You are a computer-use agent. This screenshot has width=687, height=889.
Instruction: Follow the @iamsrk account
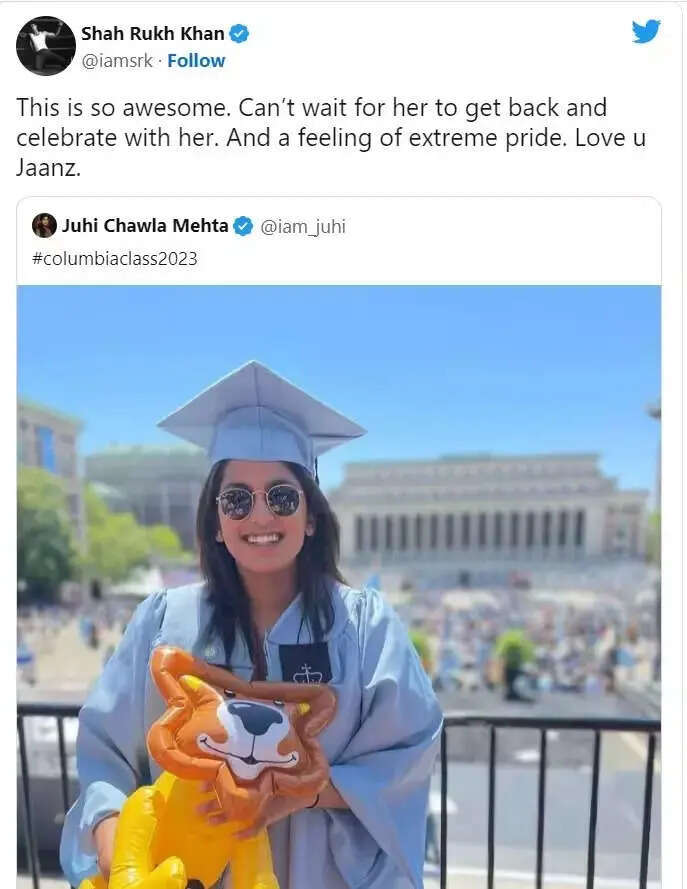(196, 61)
